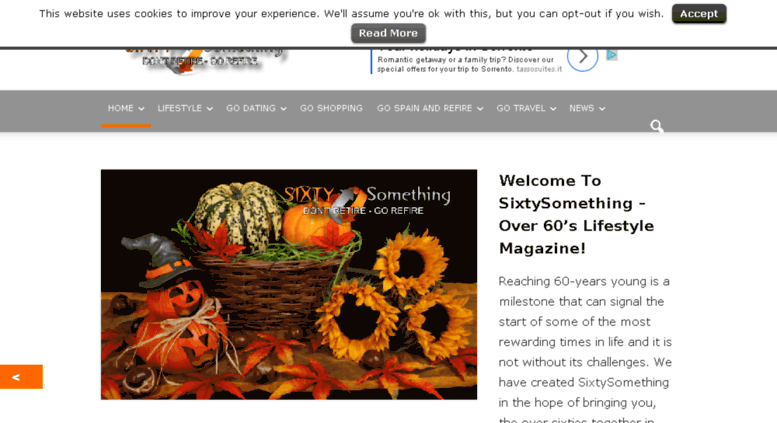Click the orange back arrow tab
The image size is (777, 423).
21,377
